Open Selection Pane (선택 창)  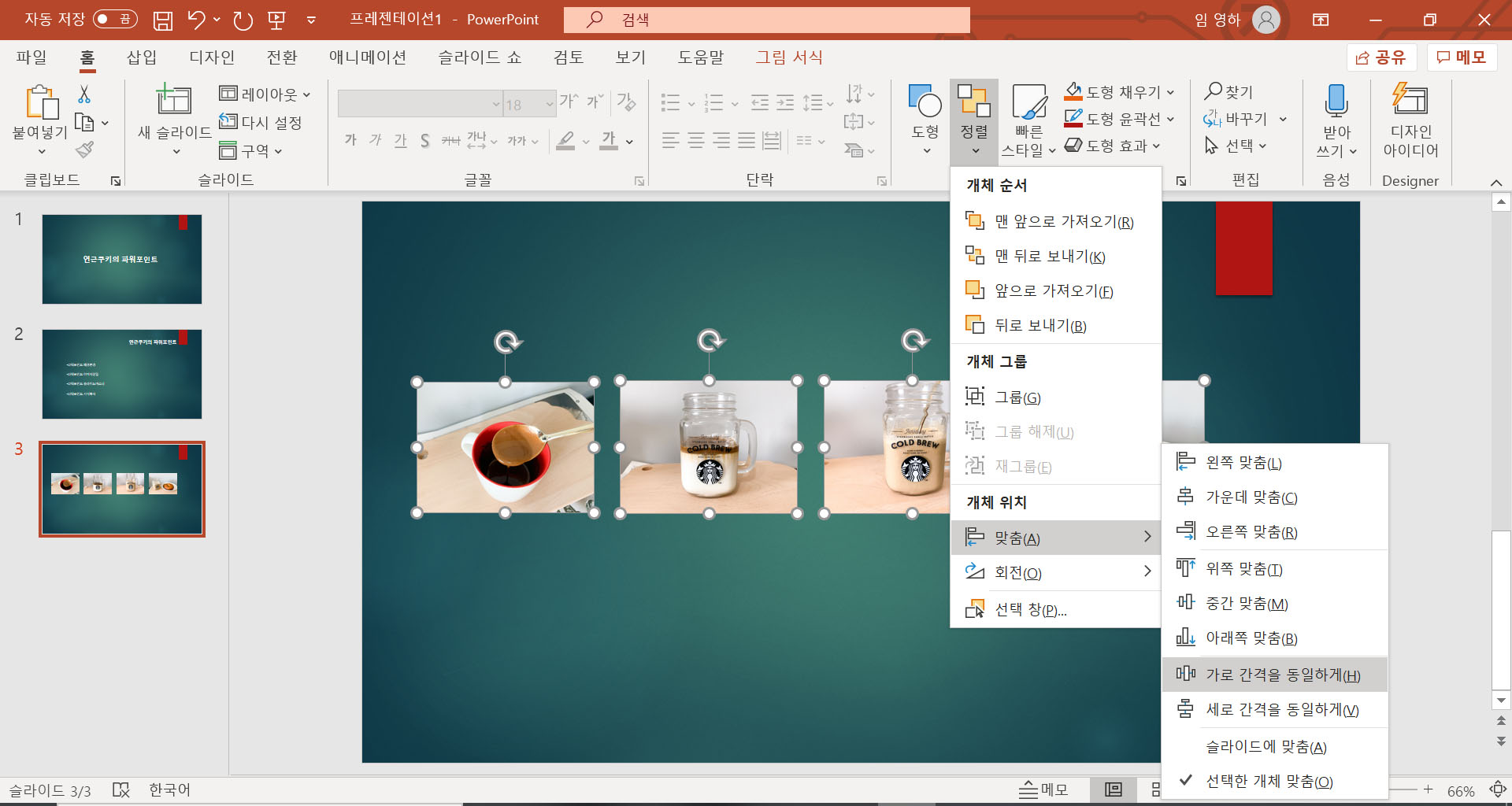click(x=1055, y=609)
